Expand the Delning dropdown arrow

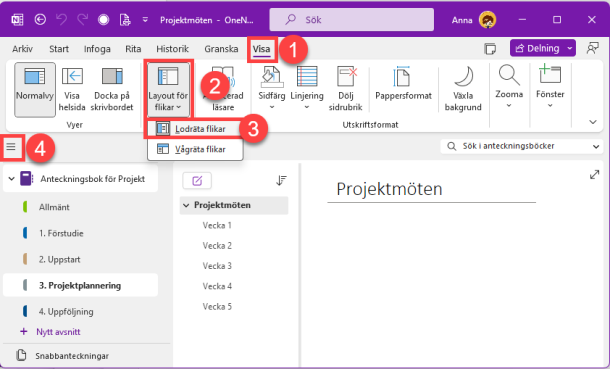[x=570, y=48]
